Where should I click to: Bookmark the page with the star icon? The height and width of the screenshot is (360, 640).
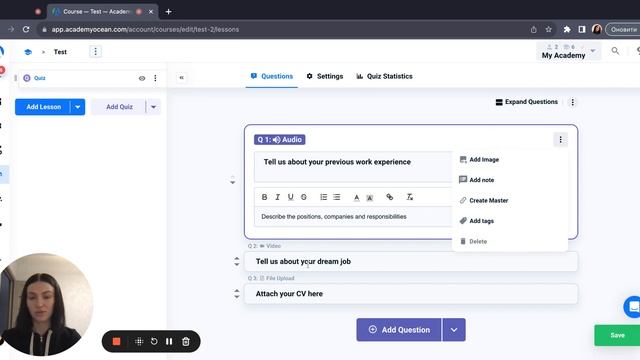click(549, 29)
